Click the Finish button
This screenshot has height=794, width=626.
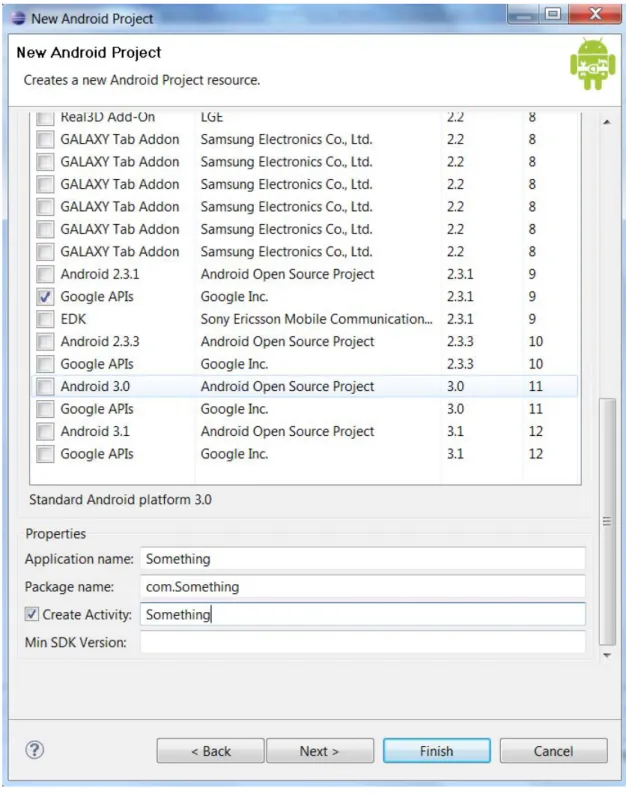click(x=437, y=750)
